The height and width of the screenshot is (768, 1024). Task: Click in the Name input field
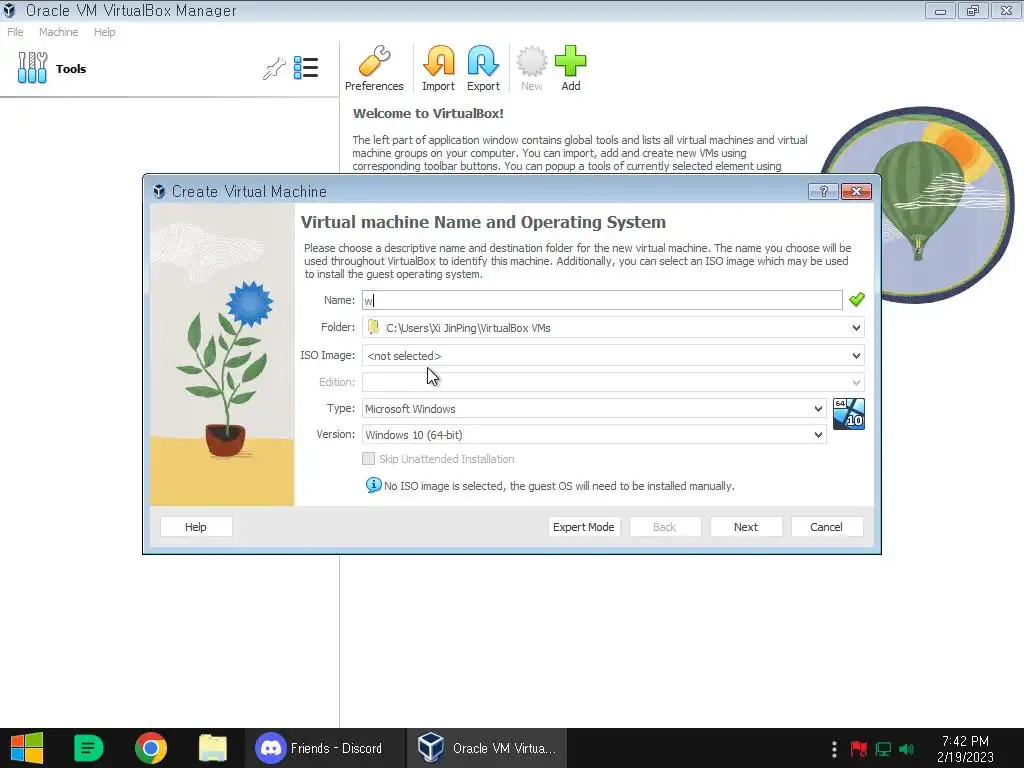click(602, 300)
